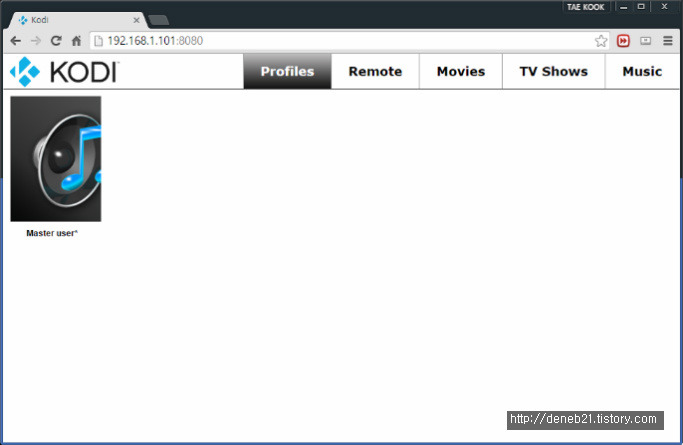
Task: Open a new browser tab
Action: pyautogui.click(x=158, y=20)
